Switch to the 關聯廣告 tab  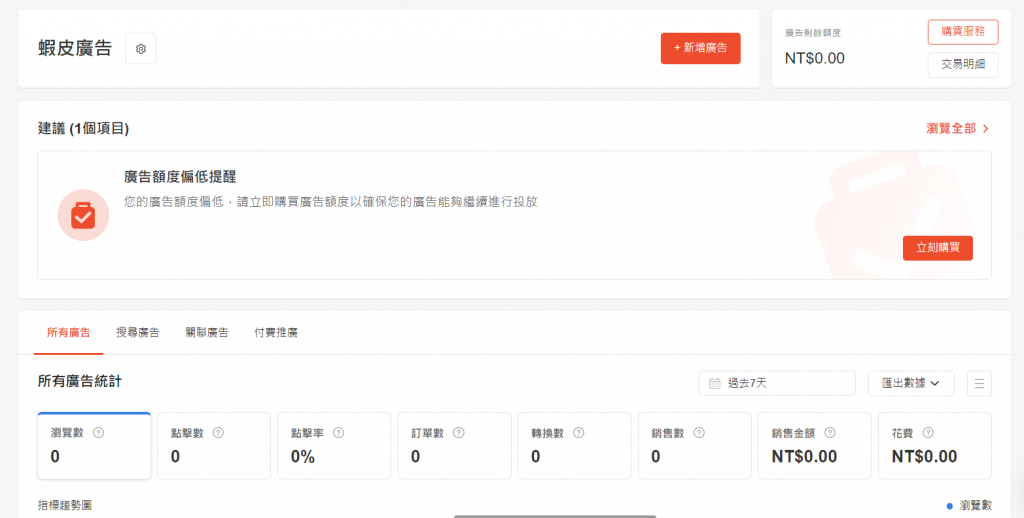pos(207,332)
